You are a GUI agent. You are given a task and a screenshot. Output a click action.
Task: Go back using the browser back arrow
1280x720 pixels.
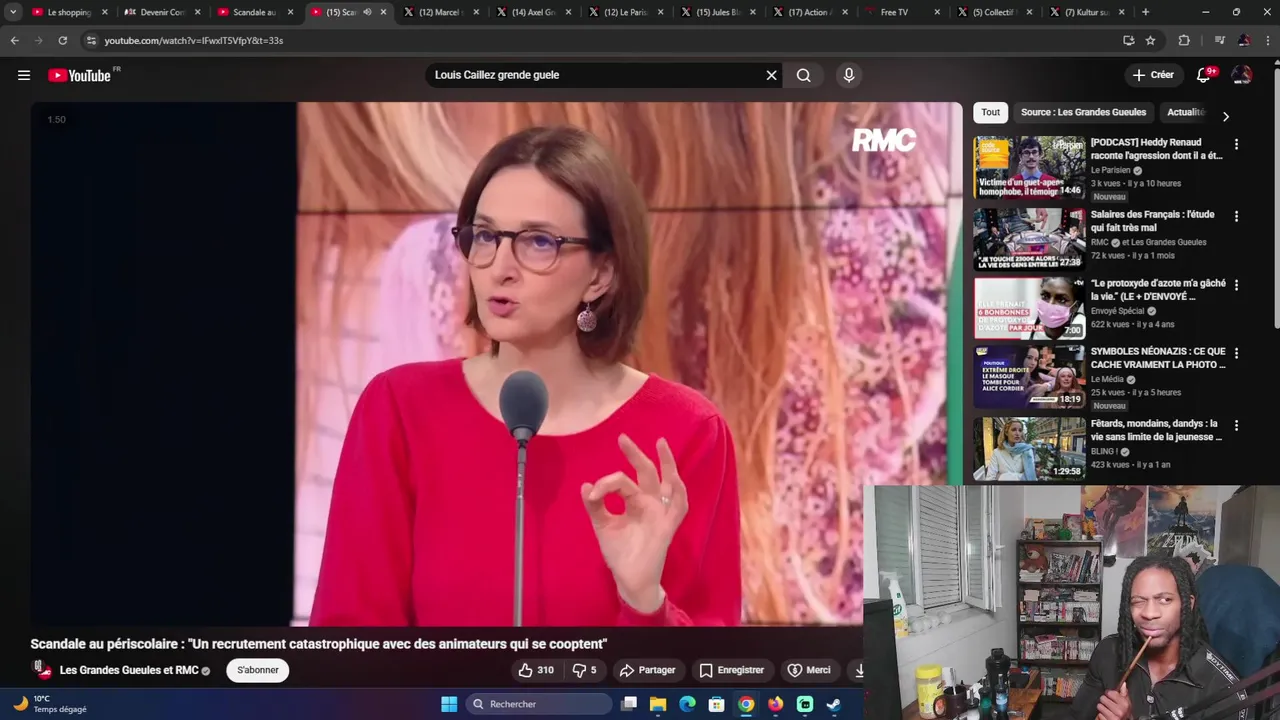tap(14, 41)
